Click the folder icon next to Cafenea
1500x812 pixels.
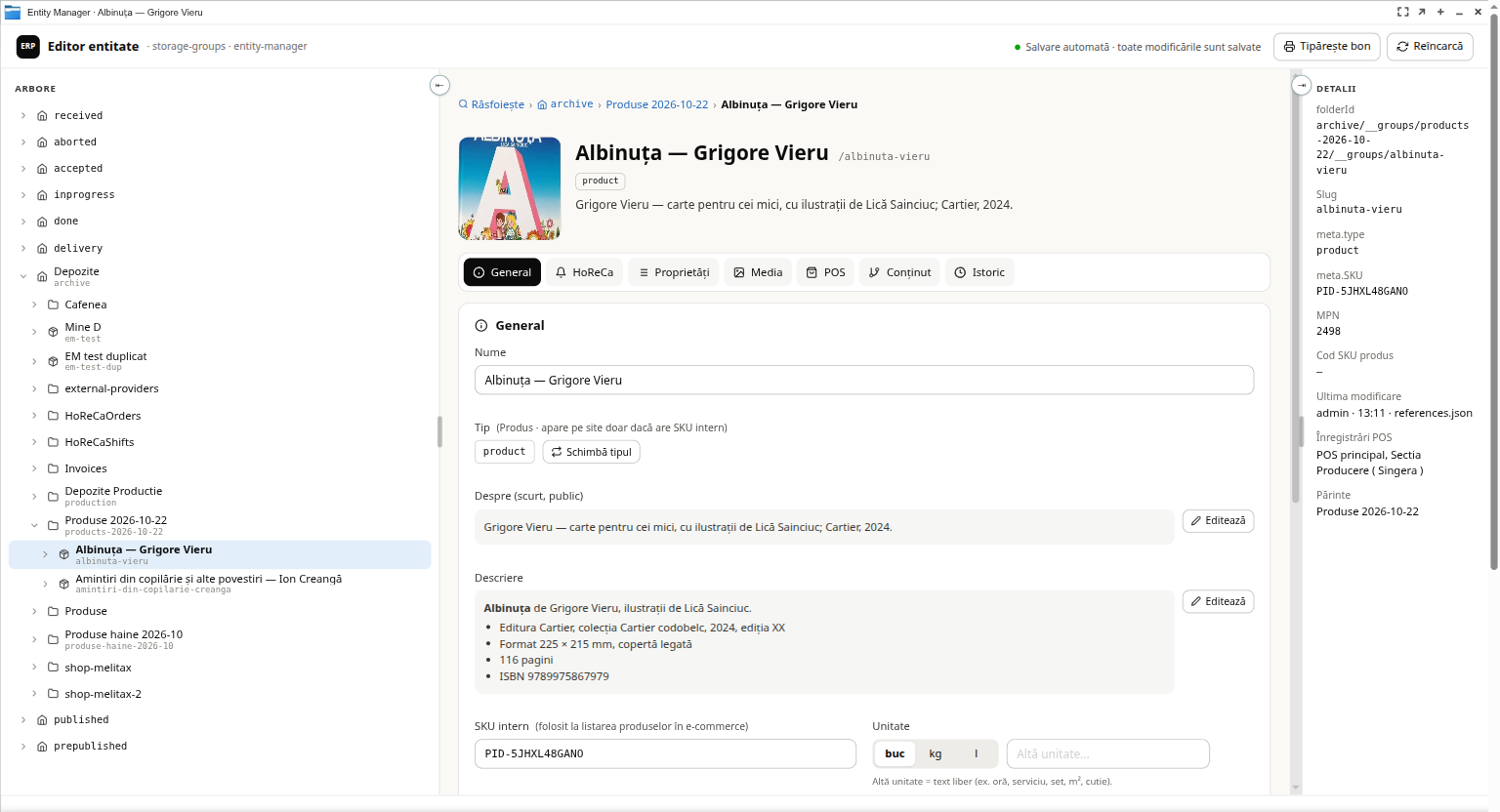pyautogui.click(x=53, y=304)
